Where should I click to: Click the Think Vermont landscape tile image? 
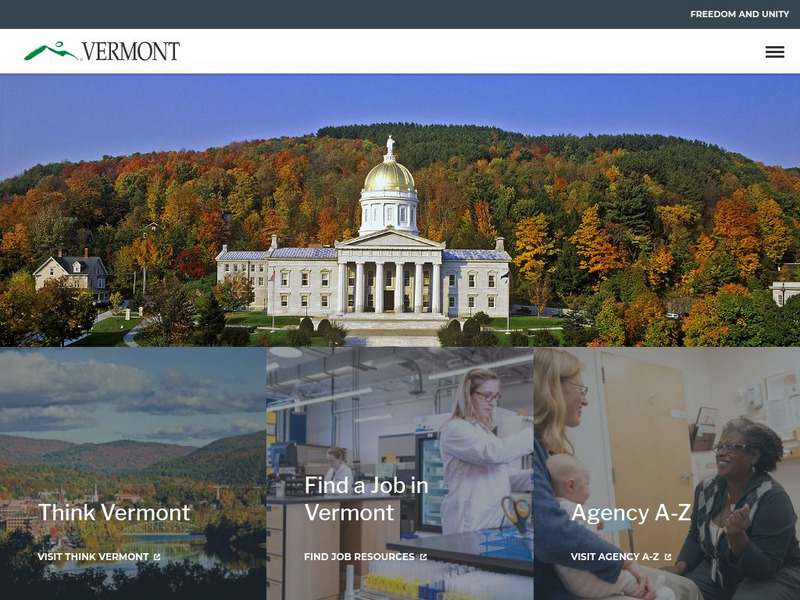point(133,473)
